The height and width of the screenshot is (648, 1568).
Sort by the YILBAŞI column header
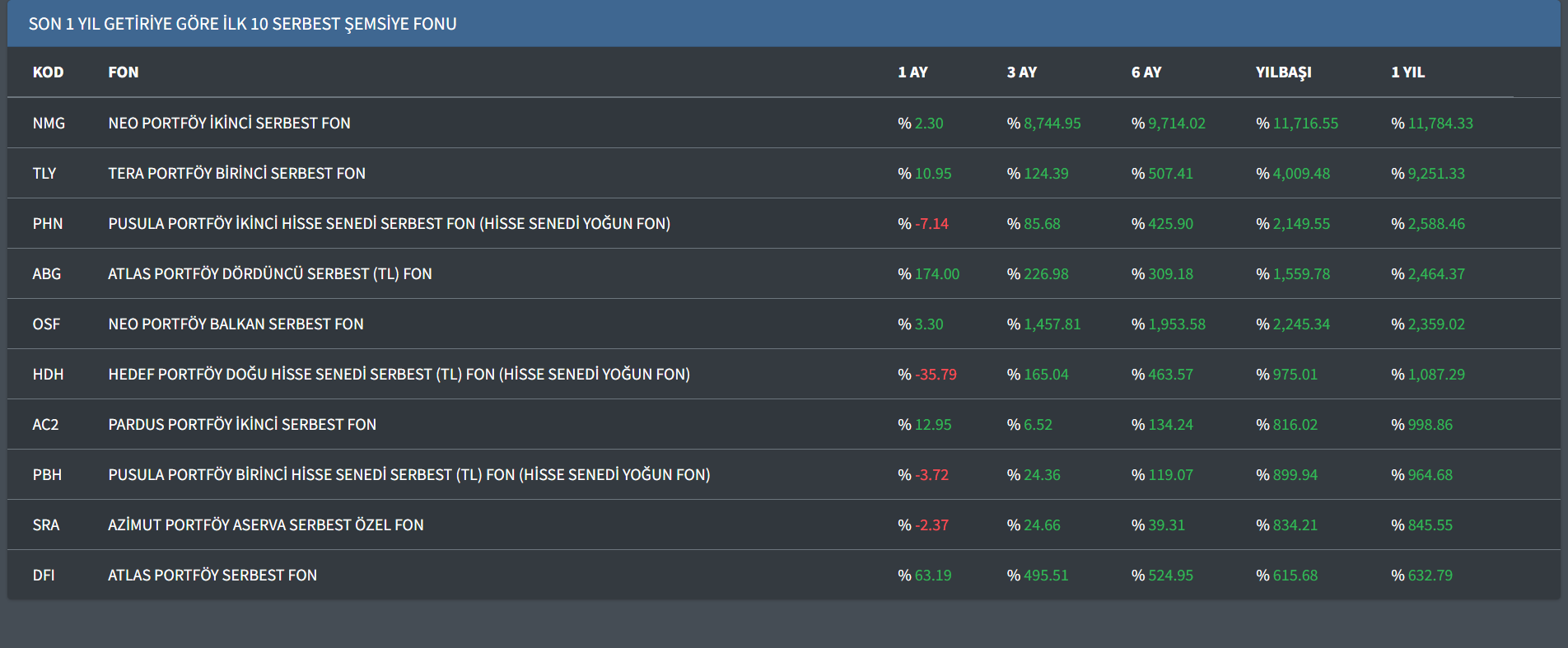click(1283, 72)
